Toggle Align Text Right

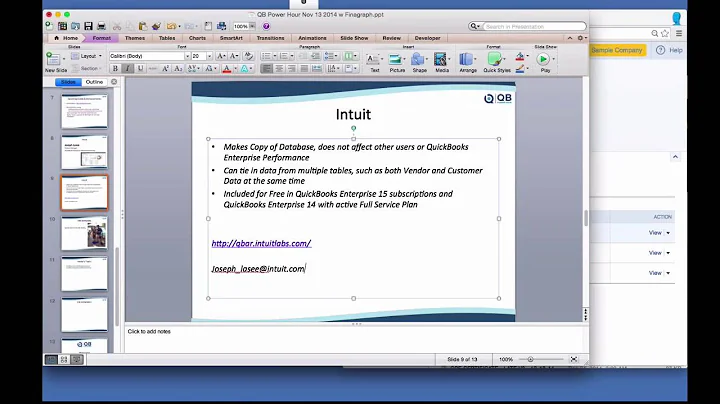coord(291,68)
